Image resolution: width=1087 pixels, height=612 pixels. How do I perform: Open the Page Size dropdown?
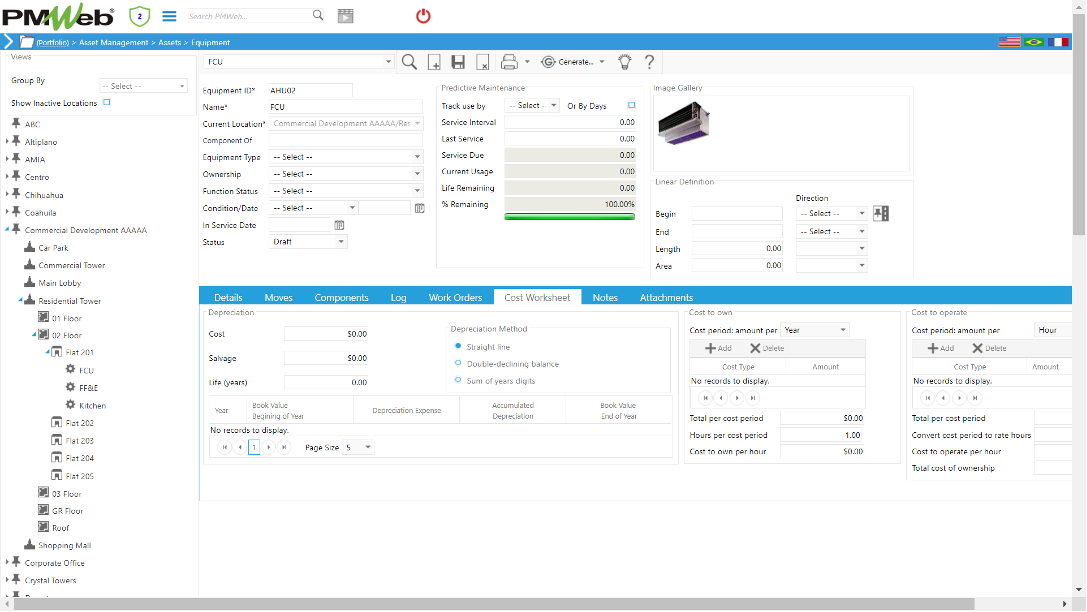tap(358, 448)
